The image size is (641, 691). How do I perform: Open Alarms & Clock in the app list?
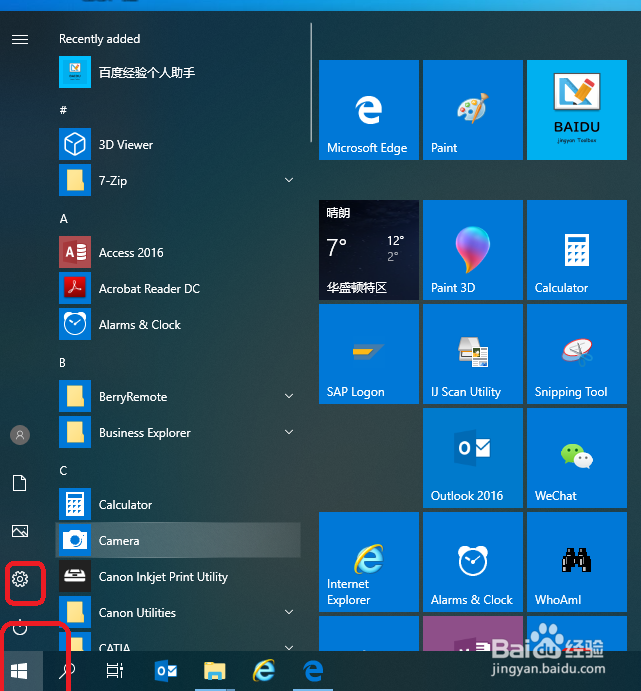(178, 325)
